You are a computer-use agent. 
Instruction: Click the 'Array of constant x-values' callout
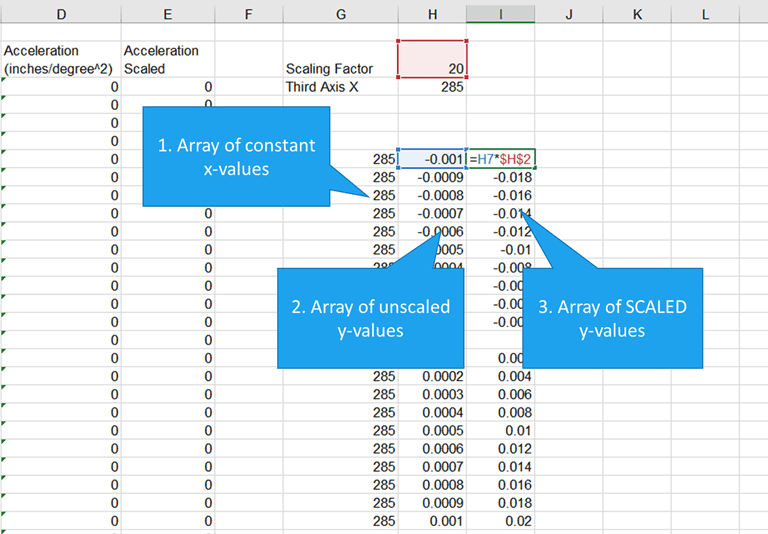237,157
